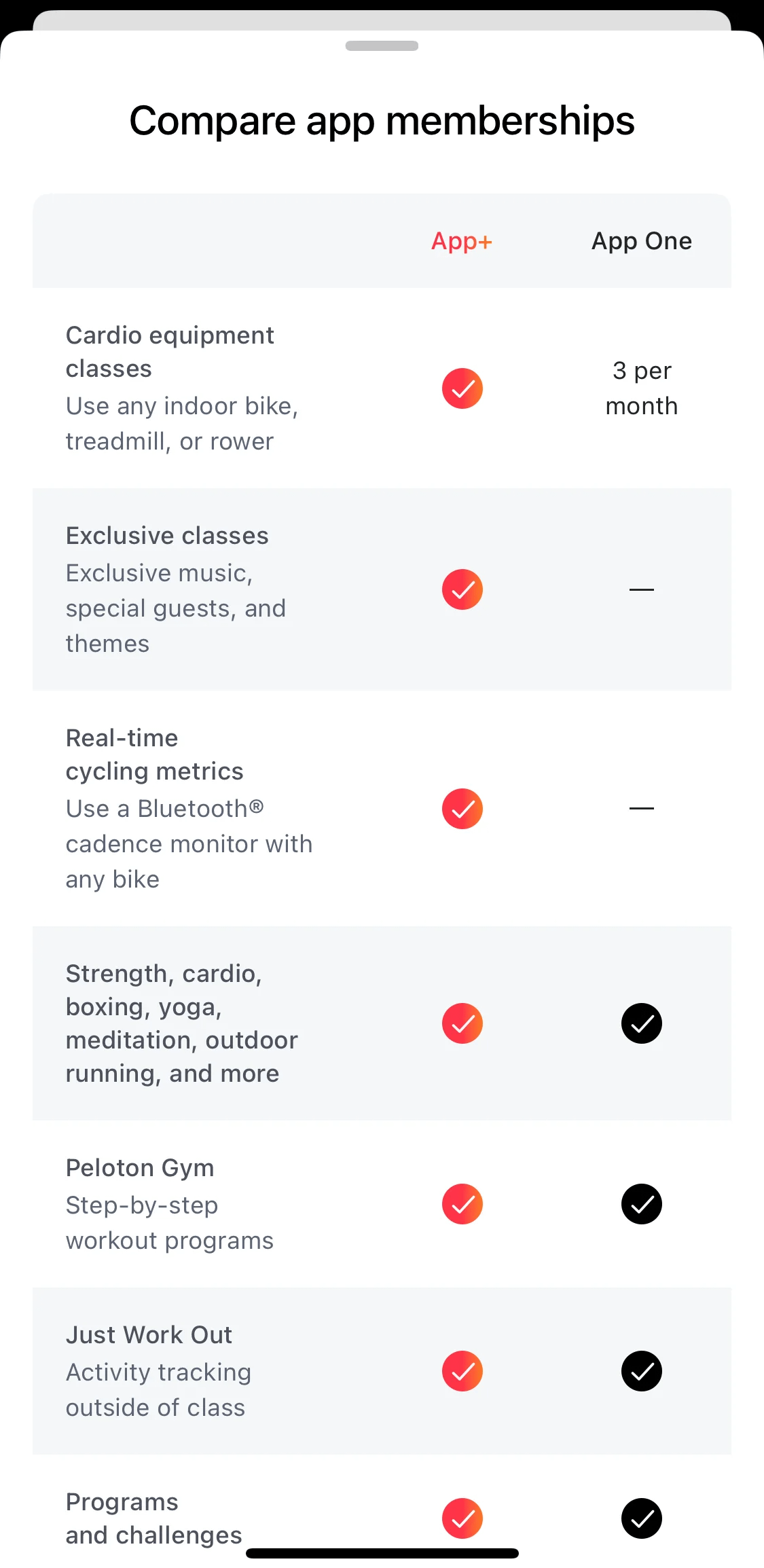Select the App+ column header
The width and height of the screenshot is (764, 1568).
[x=462, y=242]
